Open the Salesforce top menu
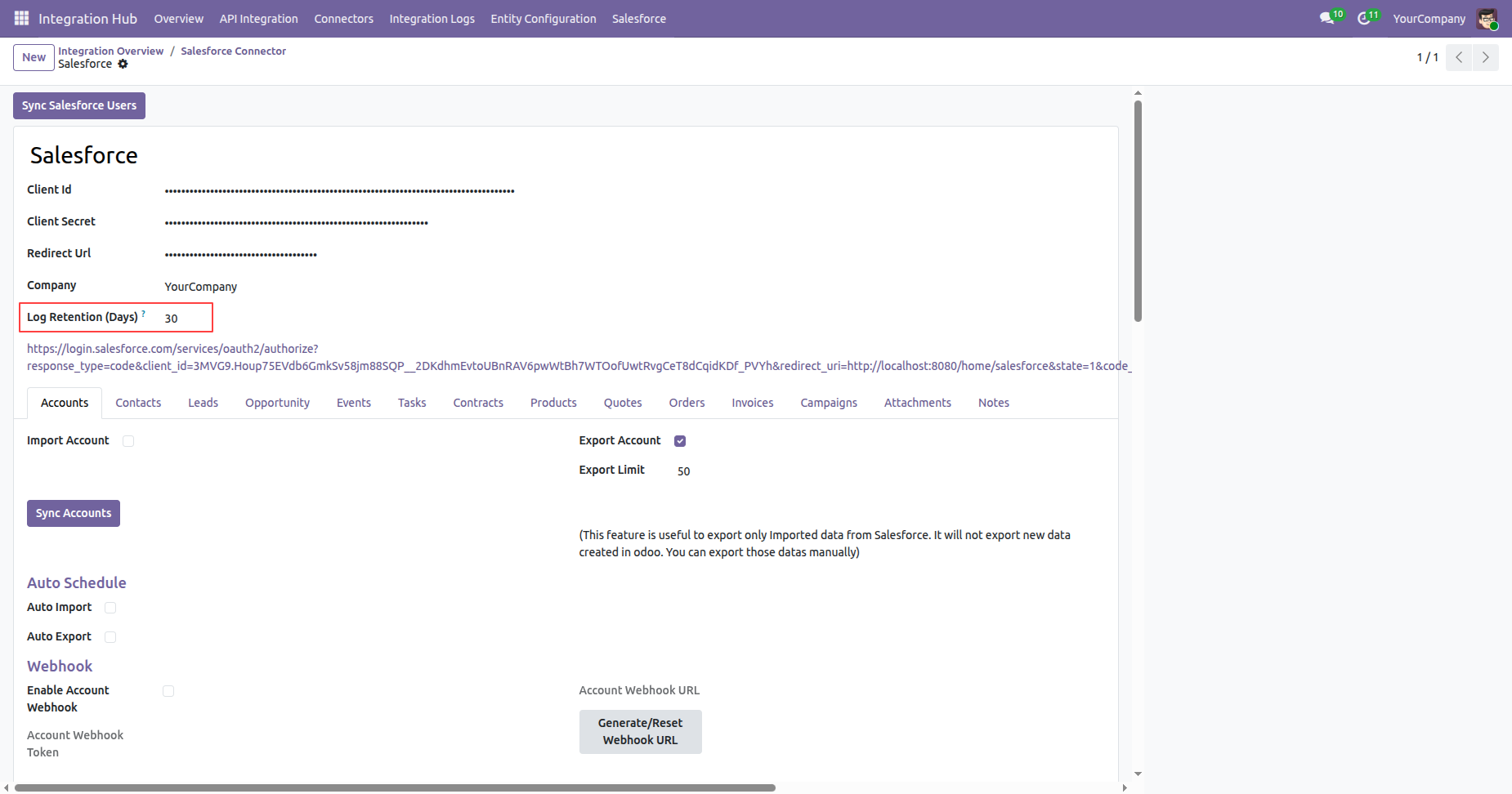This screenshot has width=1512, height=794. (x=639, y=18)
